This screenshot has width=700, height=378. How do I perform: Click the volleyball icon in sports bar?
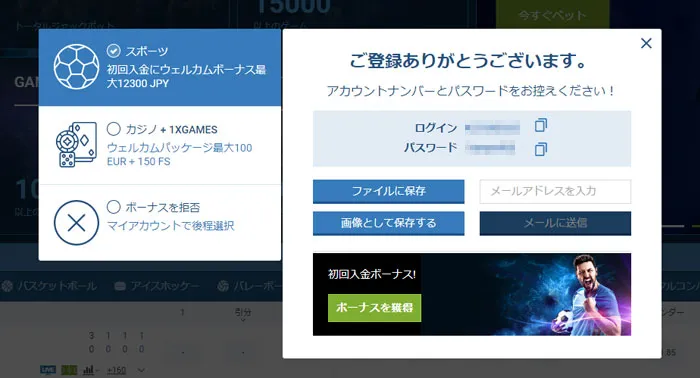223,286
